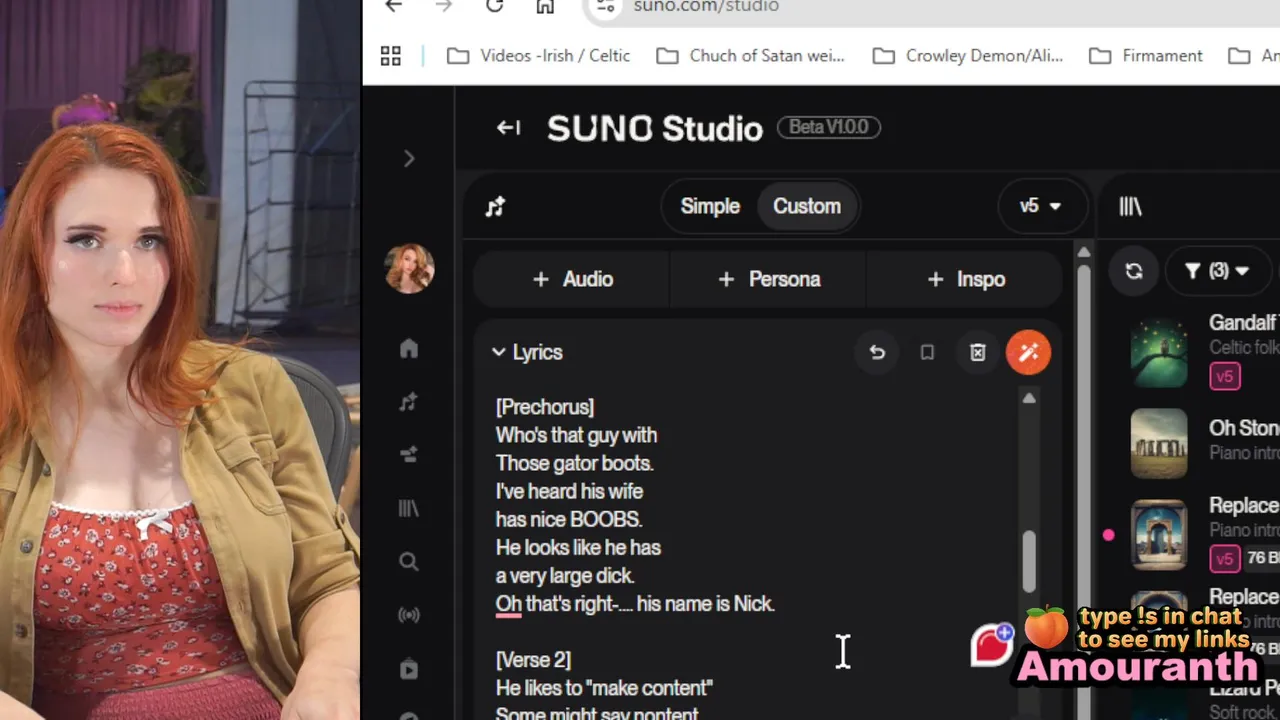The width and height of the screenshot is (1280, 720).
Task: Open the filter (3) dropdown
Action: pos(1217,271)
